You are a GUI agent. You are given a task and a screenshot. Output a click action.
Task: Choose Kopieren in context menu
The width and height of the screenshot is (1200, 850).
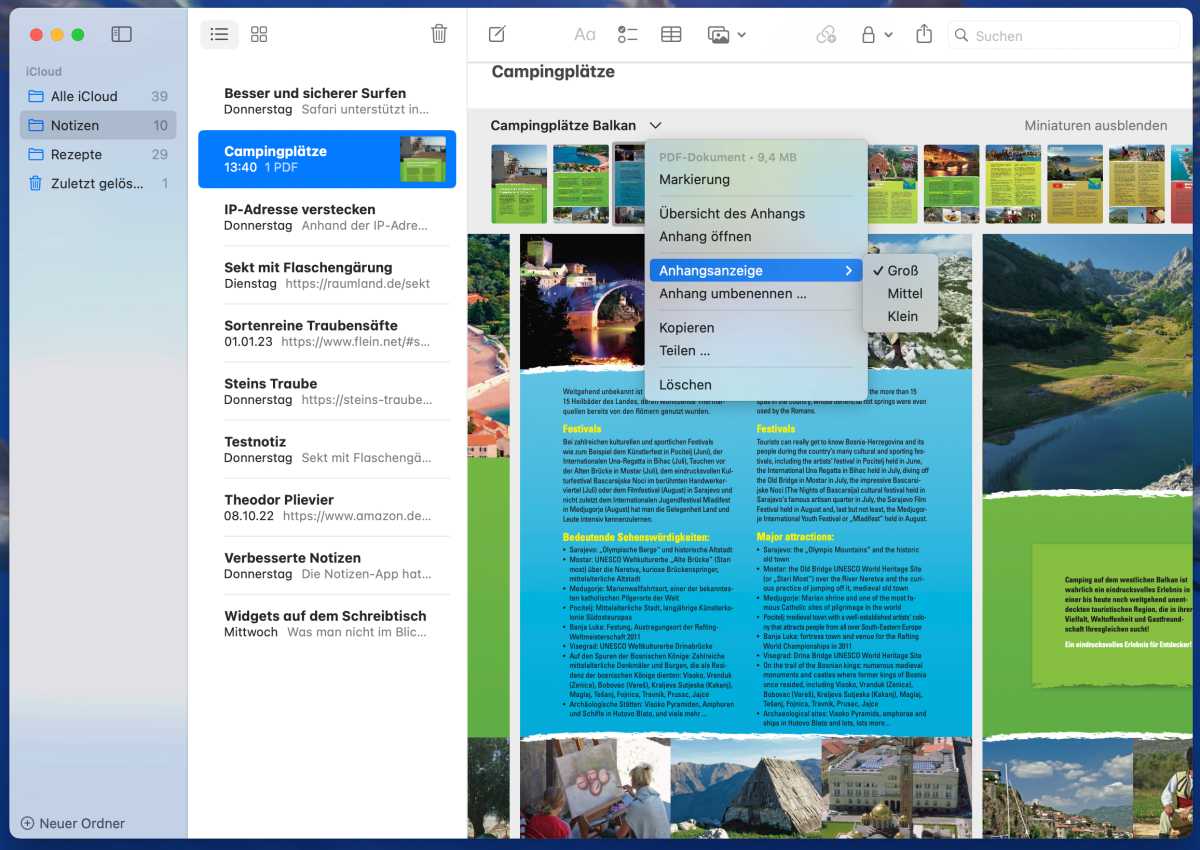pos(755,328)
